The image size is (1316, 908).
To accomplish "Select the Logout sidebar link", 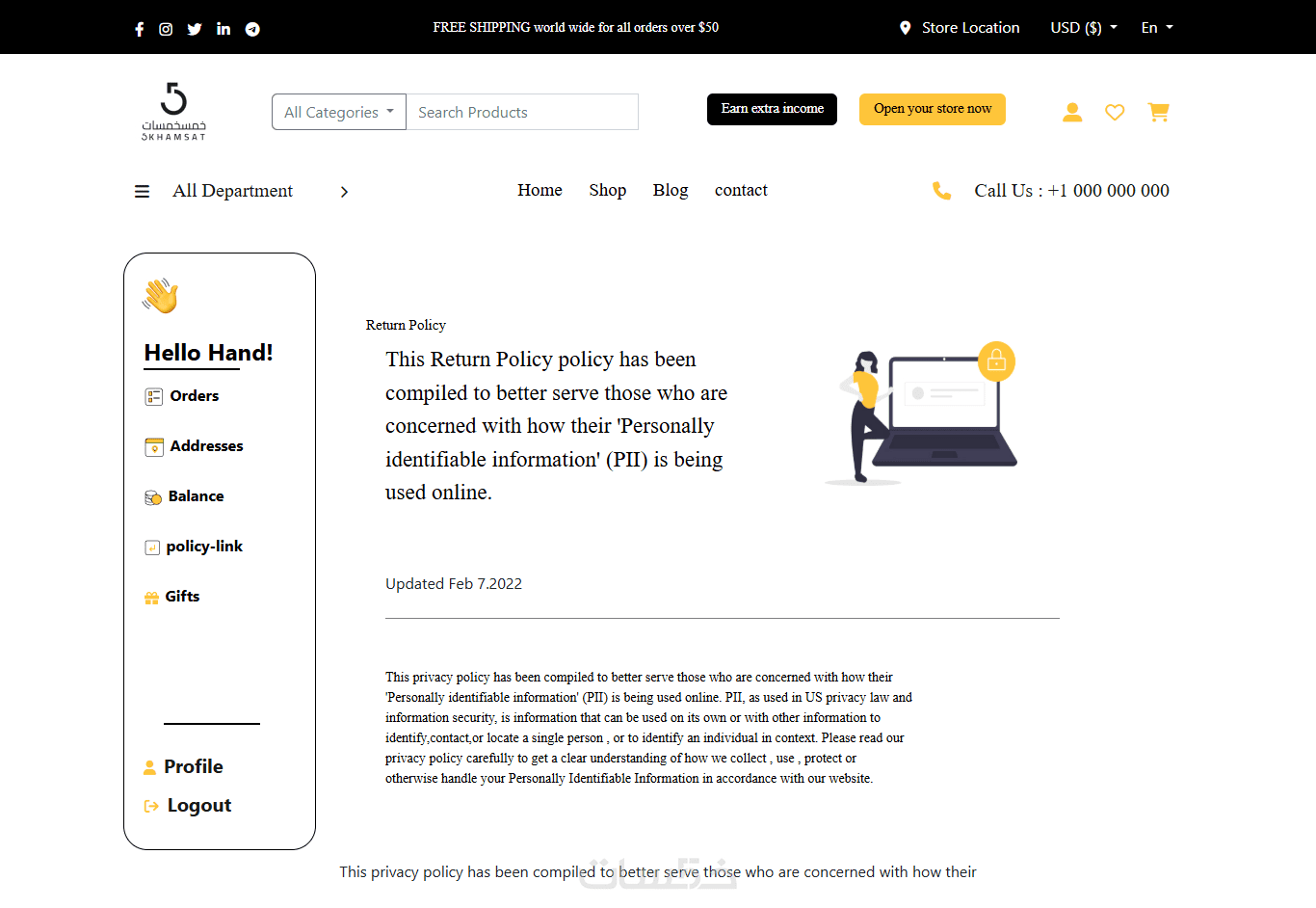I will 199,806.
